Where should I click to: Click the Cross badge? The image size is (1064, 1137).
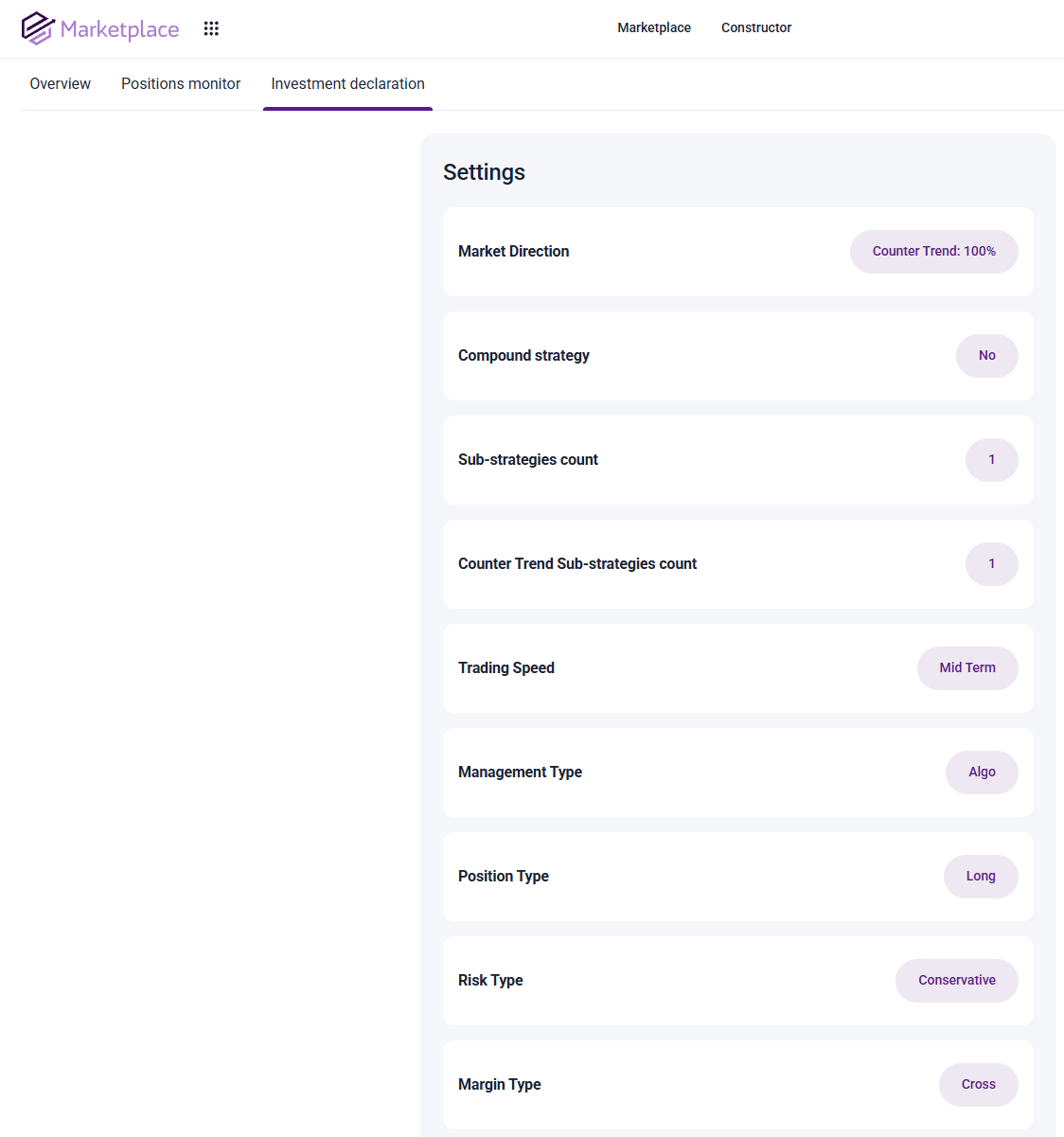tap(979, 1085)
